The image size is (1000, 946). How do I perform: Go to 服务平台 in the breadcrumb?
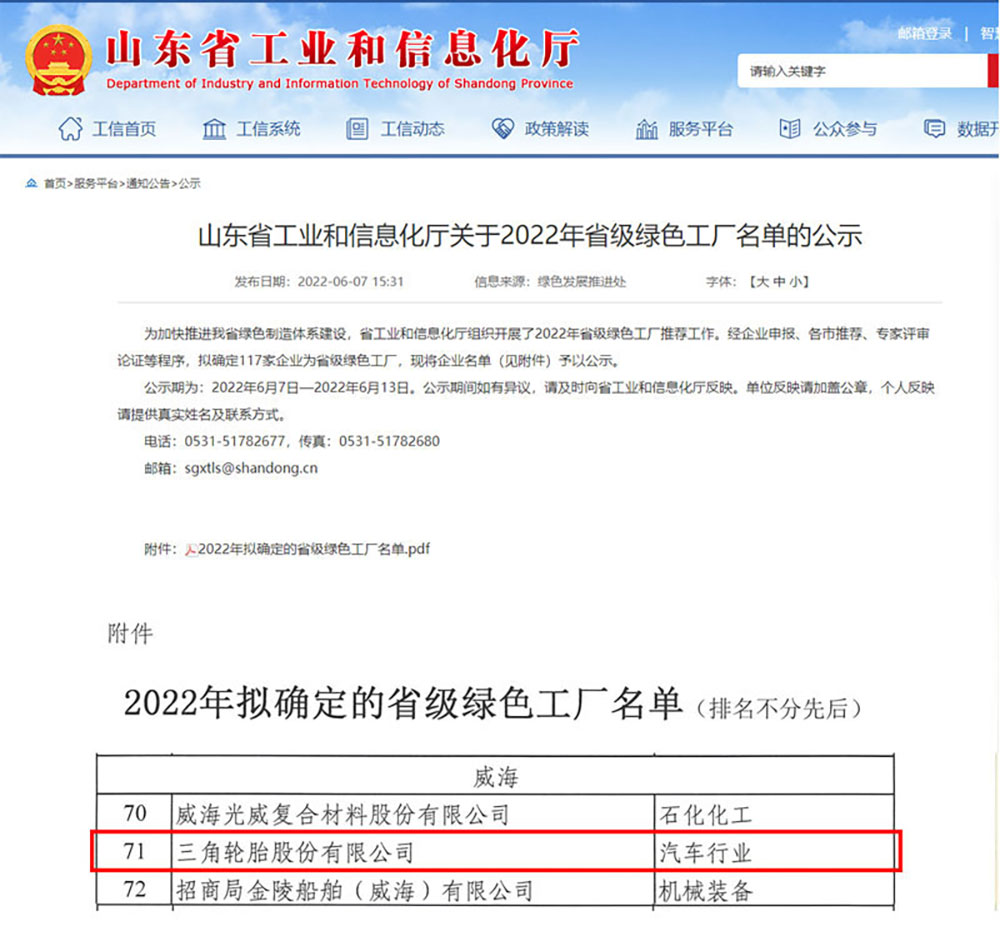[x=96, y=184]
